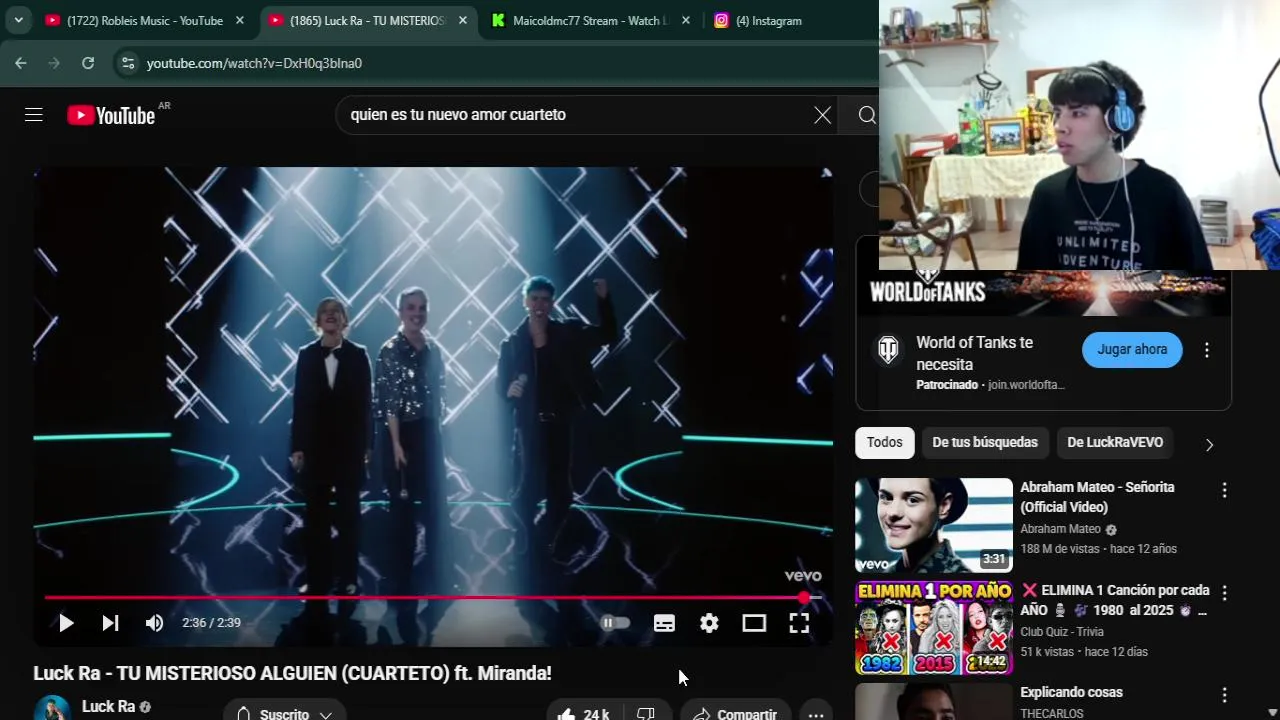
Task: Switch to Instagram browser tab
Action: pyautogui.click(x=768, y=20)
